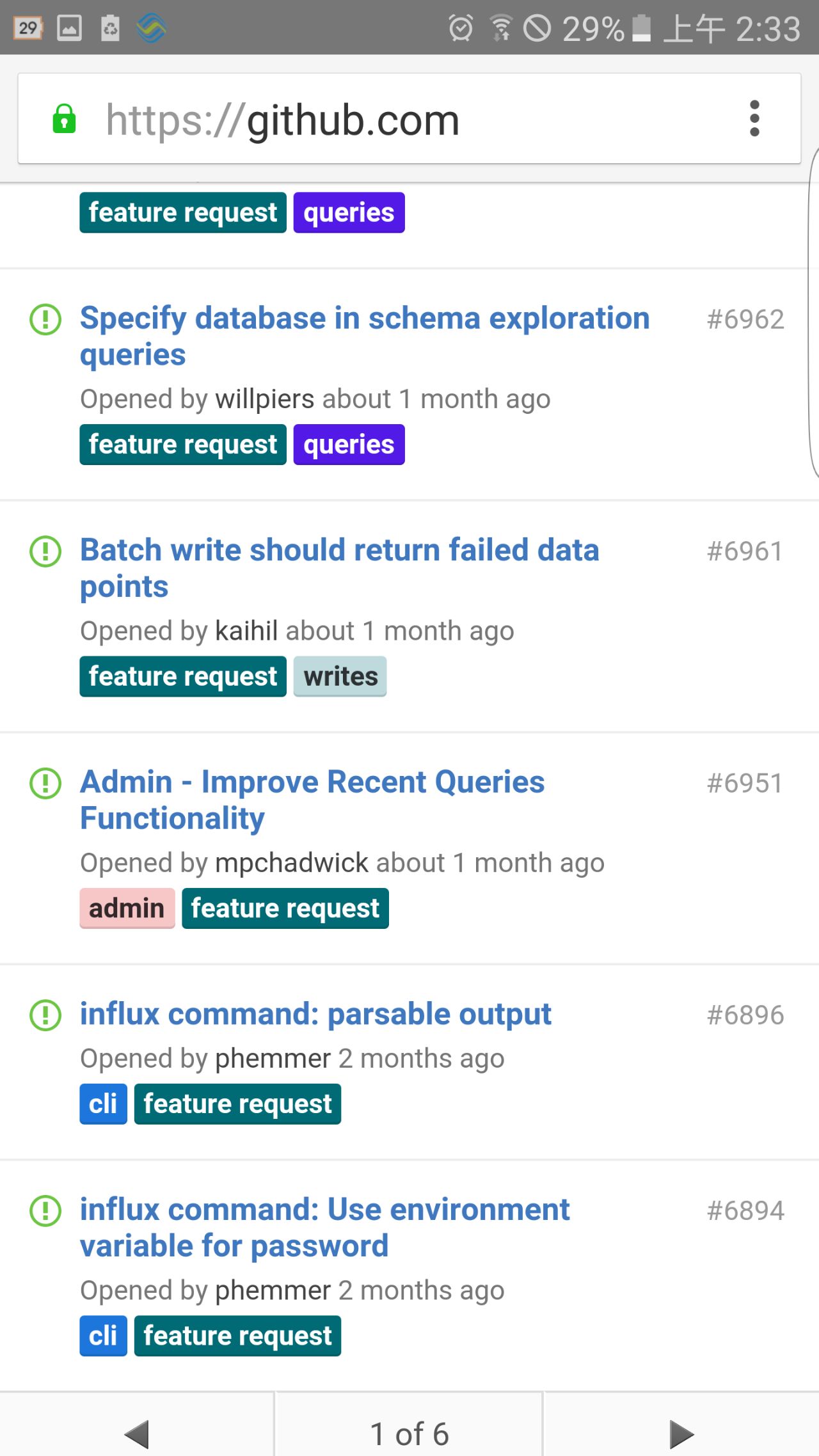819x1456 pixels.
Task: Tap the green secure padlock icon
Action: tap(64, 119)
